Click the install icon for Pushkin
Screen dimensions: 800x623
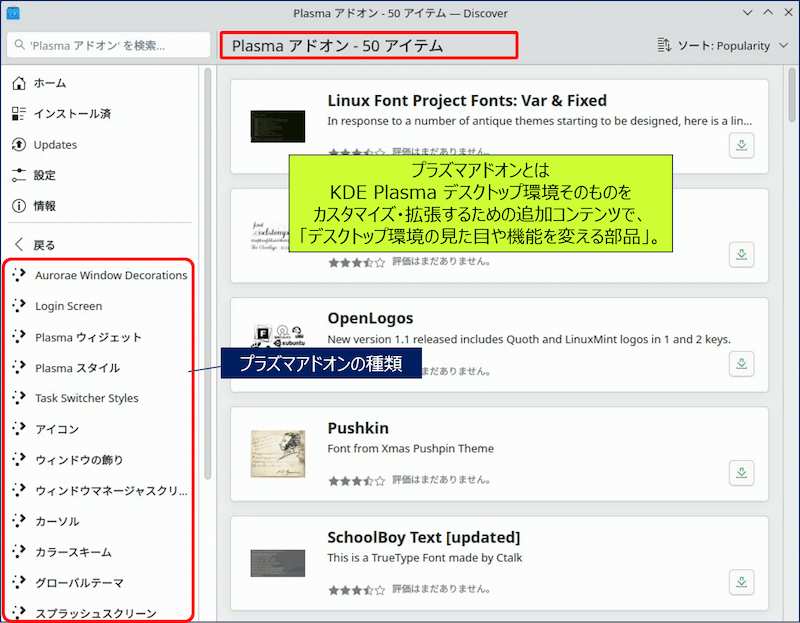tap(741, 471)
